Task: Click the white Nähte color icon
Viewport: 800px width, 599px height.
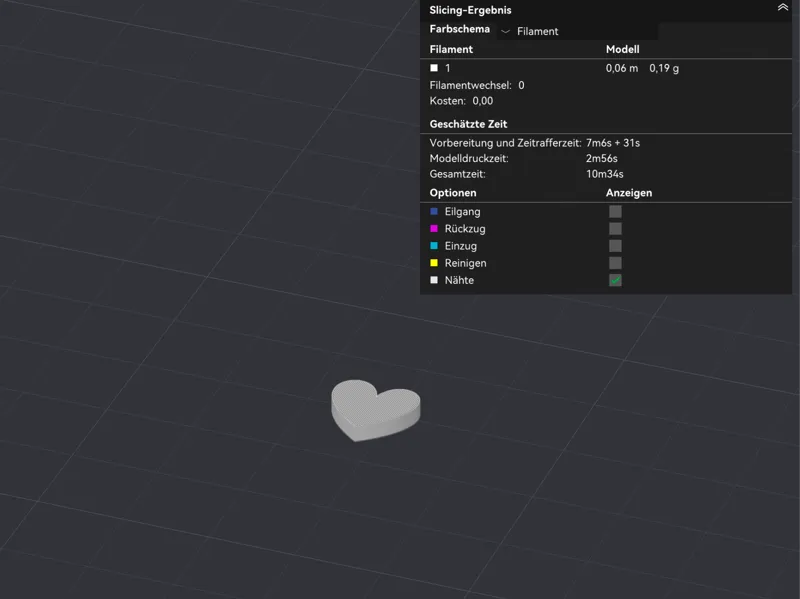Action: (x=434, y=280)
